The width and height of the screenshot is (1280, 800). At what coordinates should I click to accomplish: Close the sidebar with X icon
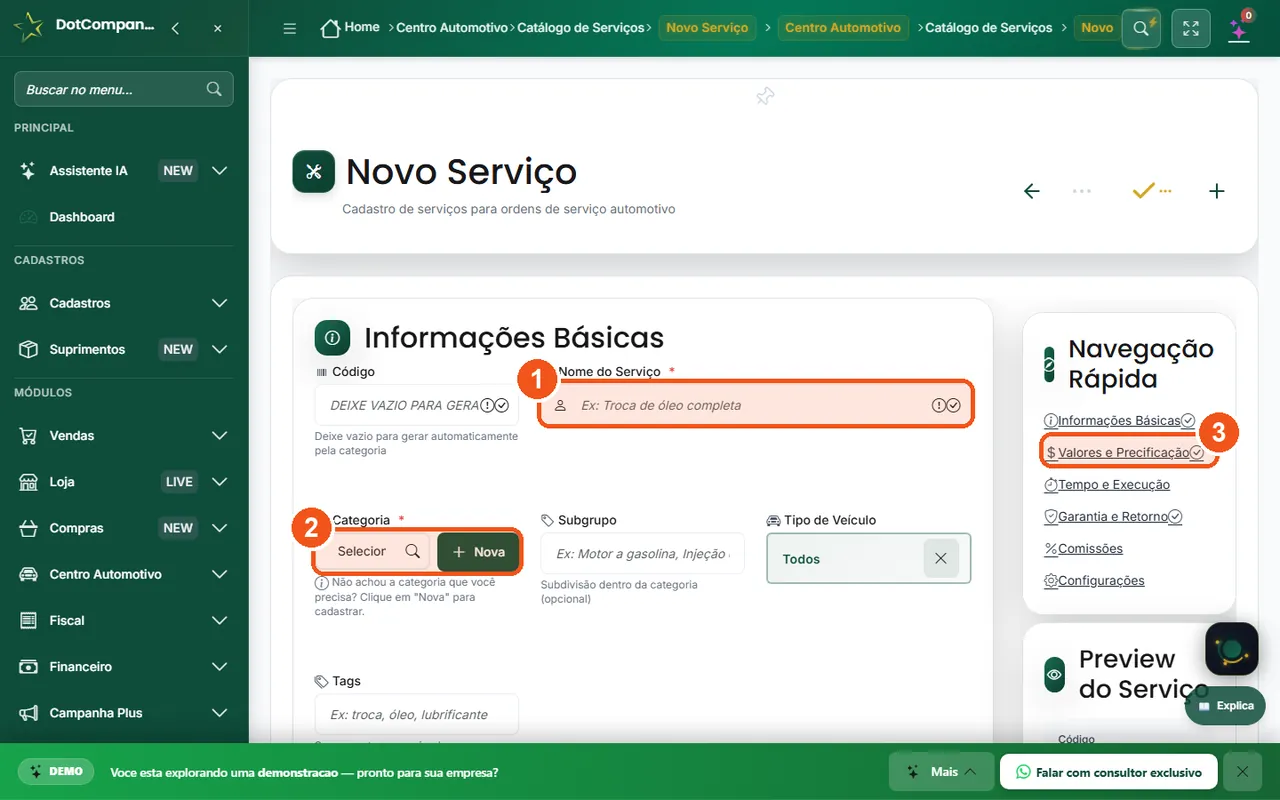pyautogui.click(x=218, y=28)
